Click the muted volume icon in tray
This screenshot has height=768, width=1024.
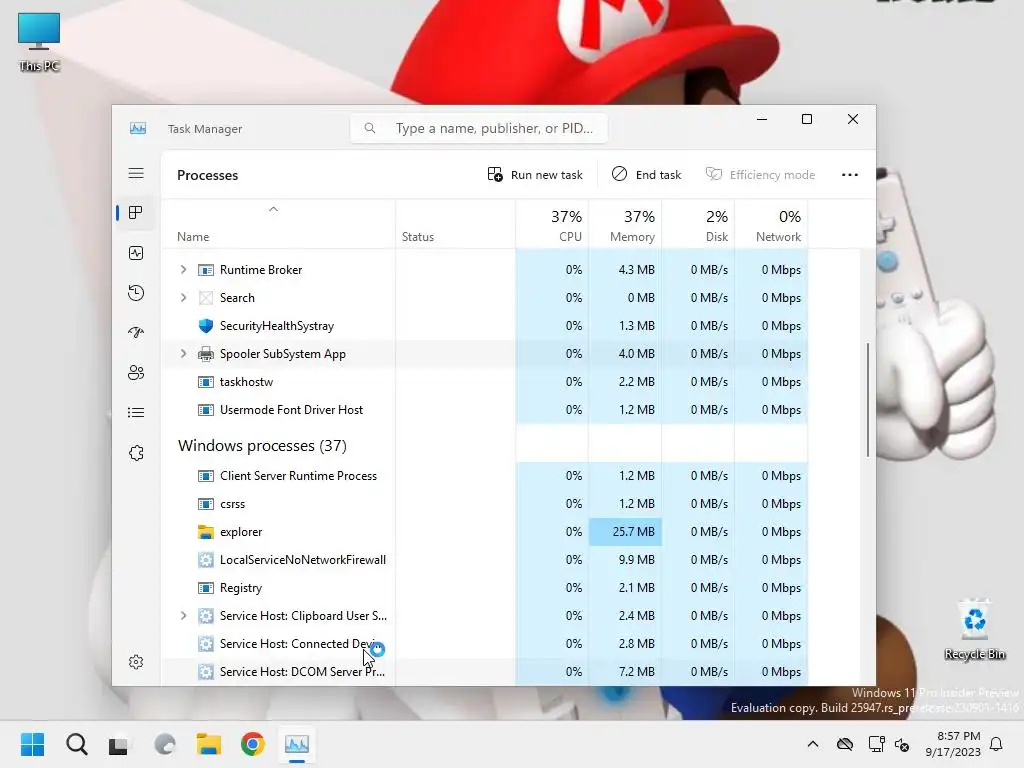click(902, 744)
